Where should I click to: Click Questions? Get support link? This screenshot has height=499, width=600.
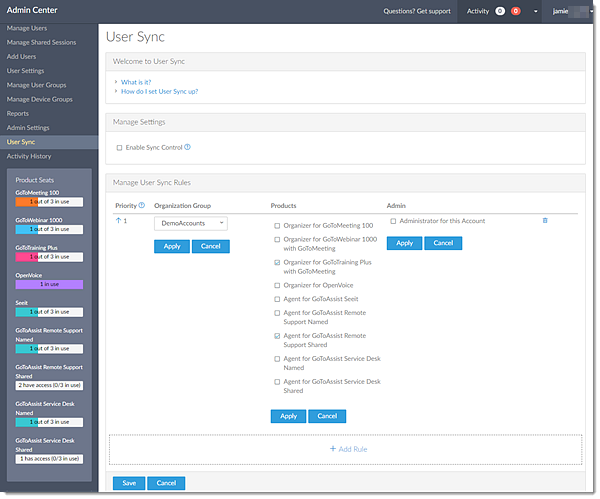click(417, 11)
